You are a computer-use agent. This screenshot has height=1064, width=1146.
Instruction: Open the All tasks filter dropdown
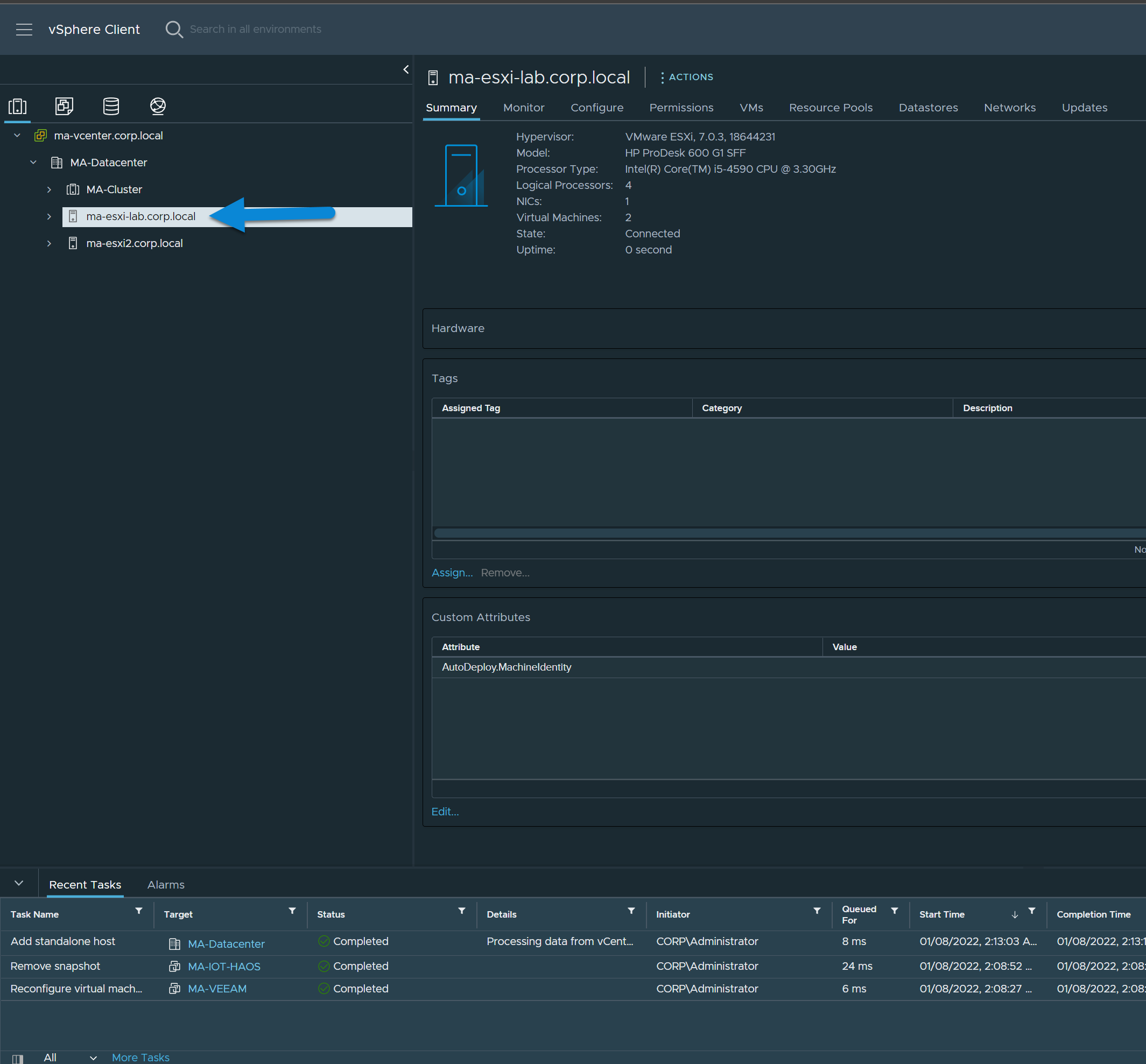point(71,1057)
